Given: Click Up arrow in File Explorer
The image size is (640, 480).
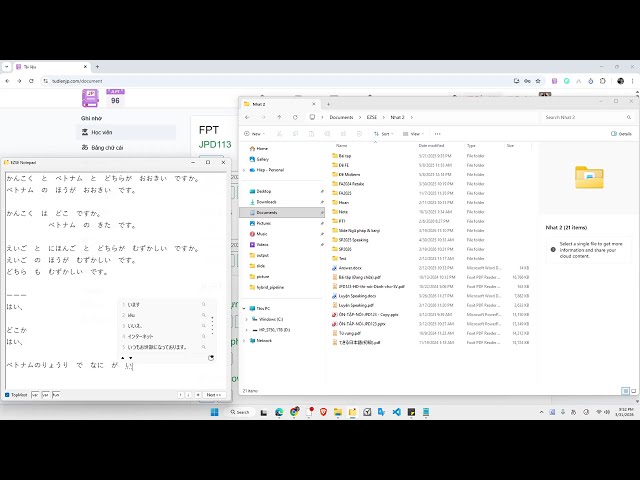Looking at the screenshot, I should (279, 117).
